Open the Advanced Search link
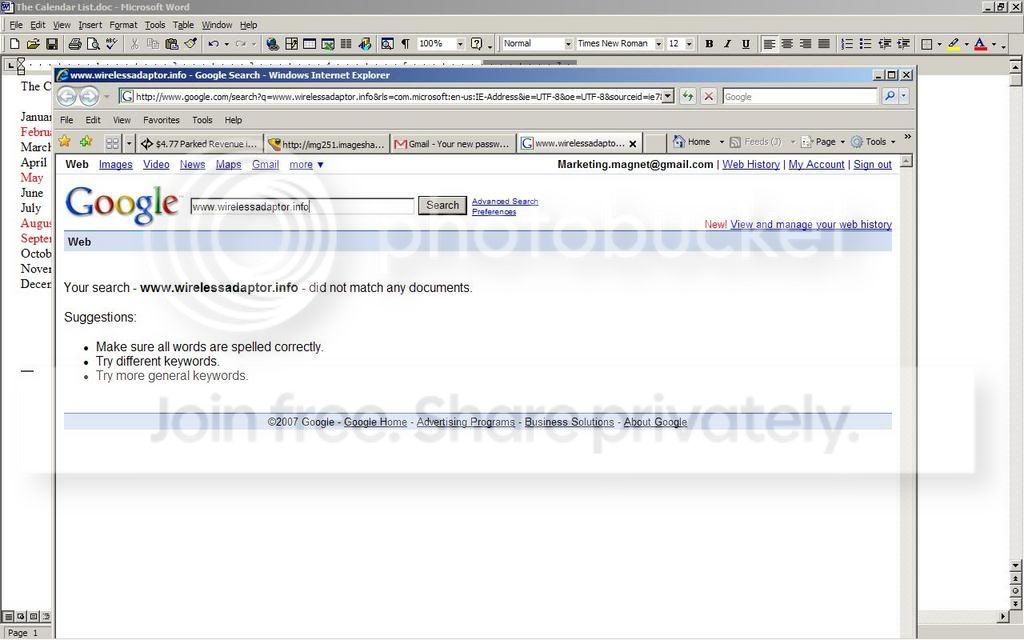Viewport: 1024px width, 640px height. click(505, 201)
